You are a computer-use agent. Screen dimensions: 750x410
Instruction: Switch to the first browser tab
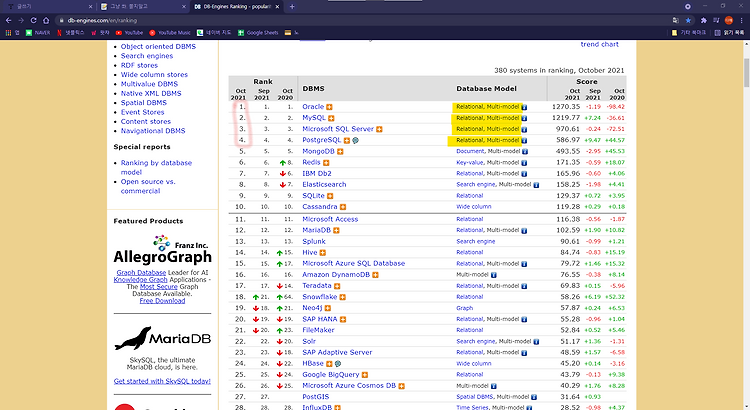48,7
